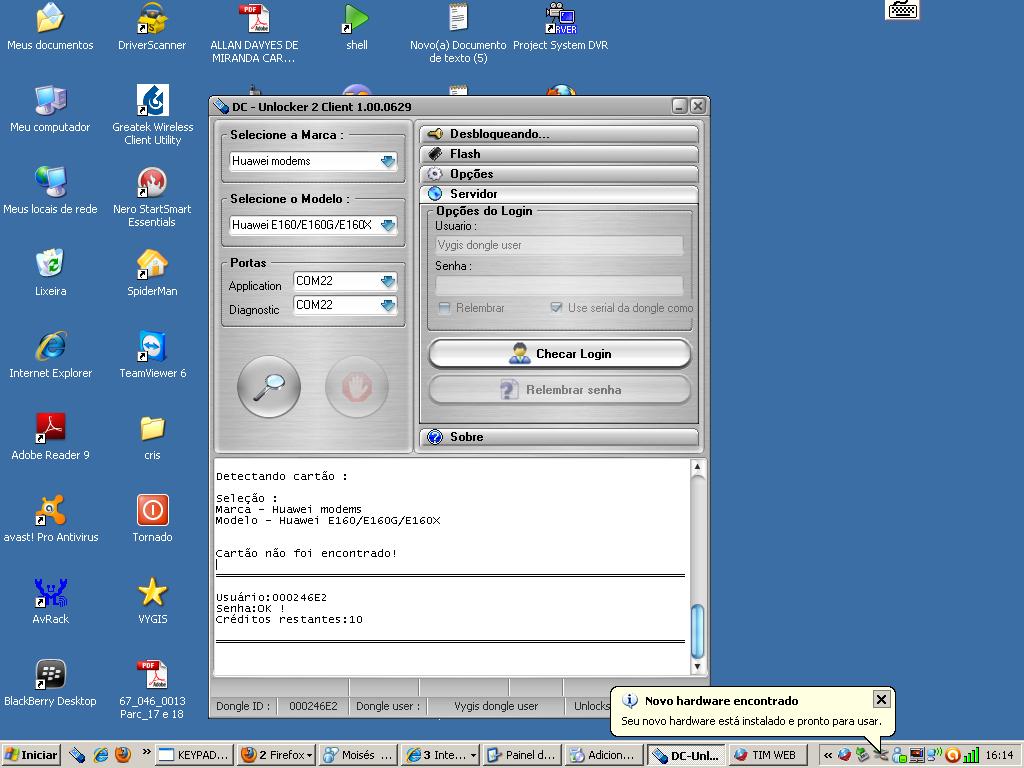Image resolution: width=1024 pixels, height=768 pixels.
Task: Open the Tornado desktop icon
Action: (x=152, y=511)
